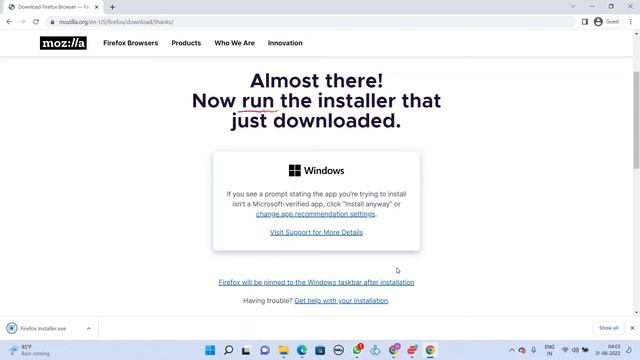640x360 pixels.
Task: Open taskbar Search
Action: pos(229,350)
